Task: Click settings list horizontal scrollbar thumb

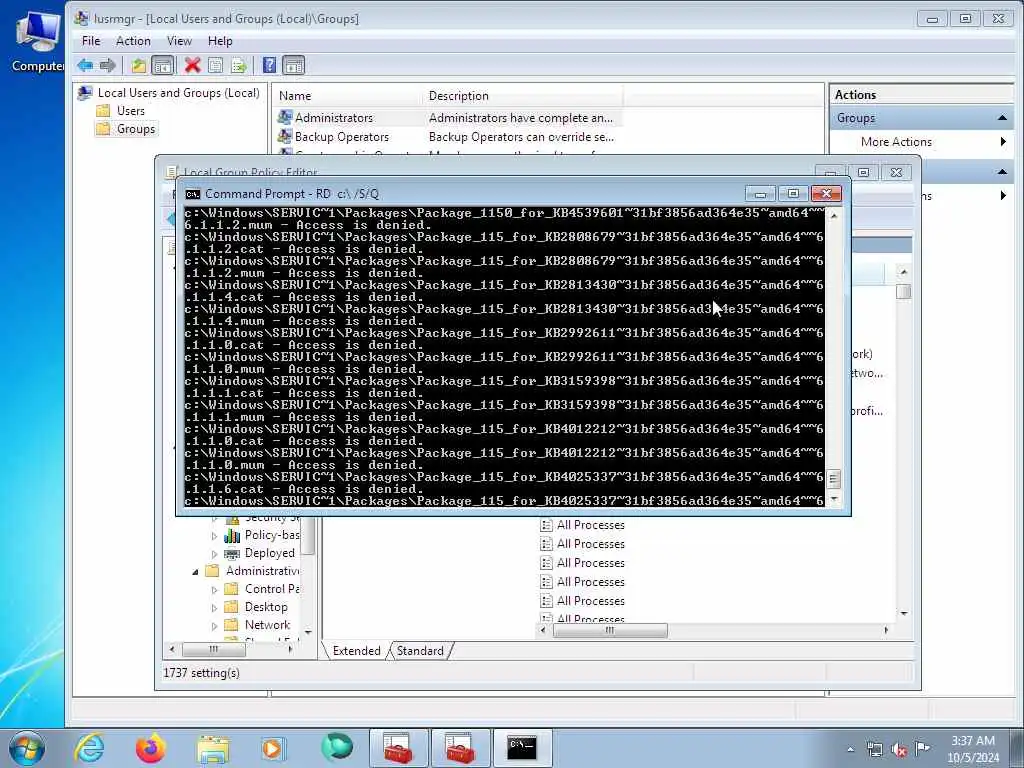Action: (x=610, y=630)
